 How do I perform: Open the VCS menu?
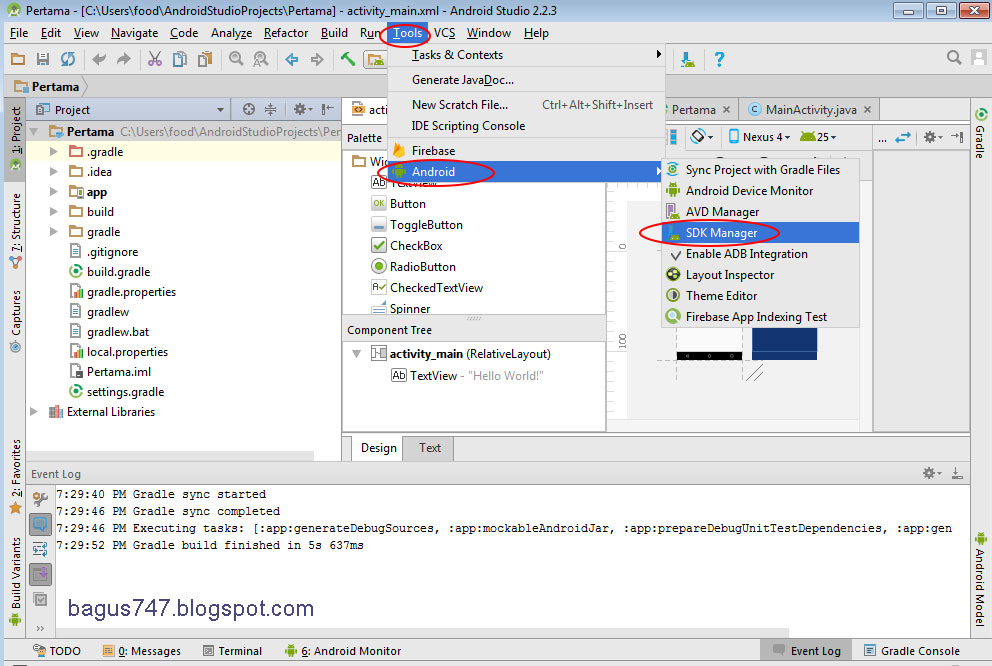pyautogui.click(x=444, y=33)
